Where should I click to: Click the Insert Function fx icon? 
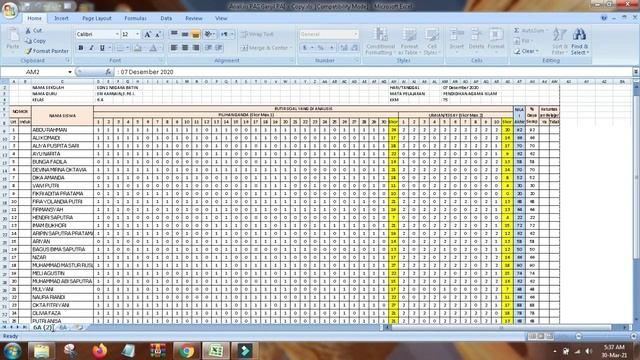[108, 72]
